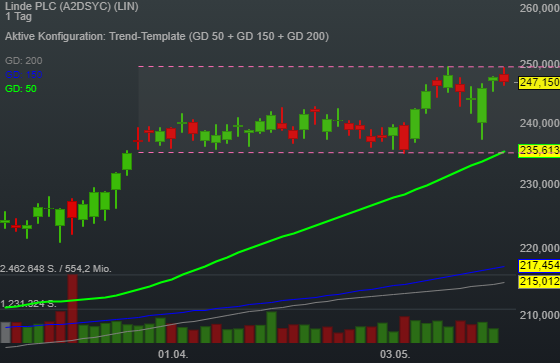Viewport: 560px width, 363px height.
Task: Click the green-bordered 235,613 price tag
Action: tap(539, 150)
